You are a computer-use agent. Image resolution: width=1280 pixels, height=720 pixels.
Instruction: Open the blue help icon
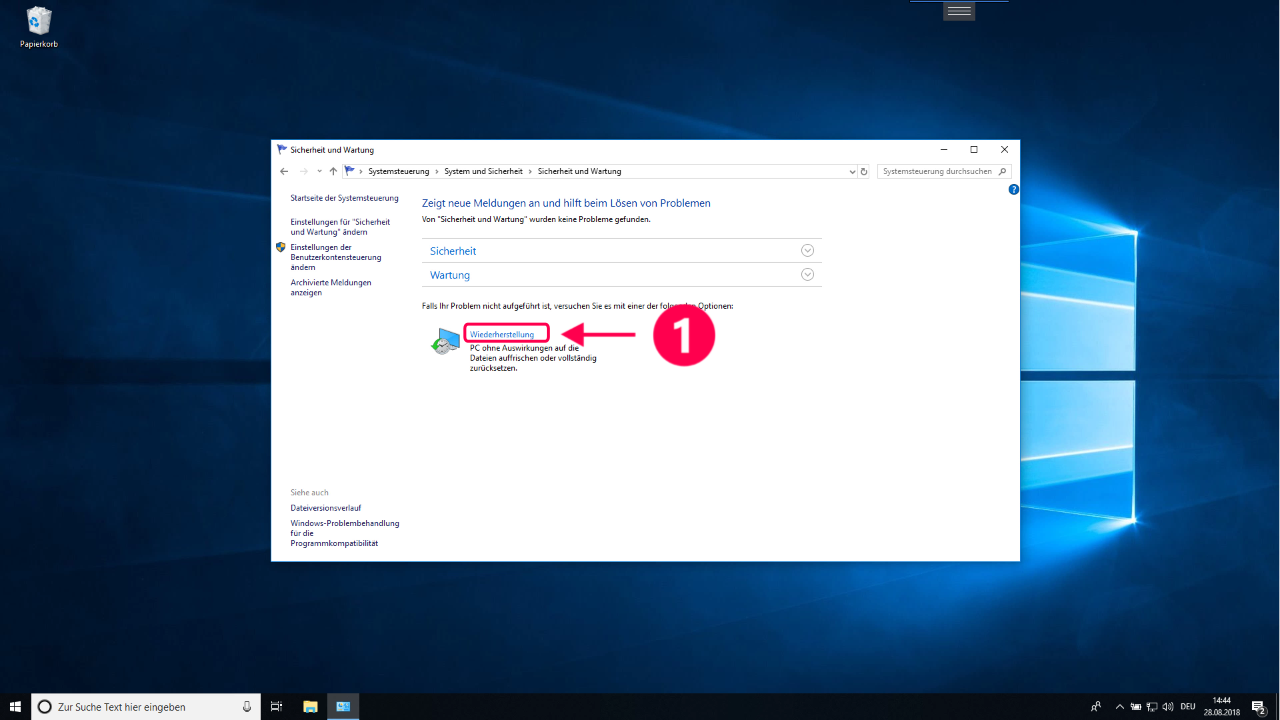1013,189
